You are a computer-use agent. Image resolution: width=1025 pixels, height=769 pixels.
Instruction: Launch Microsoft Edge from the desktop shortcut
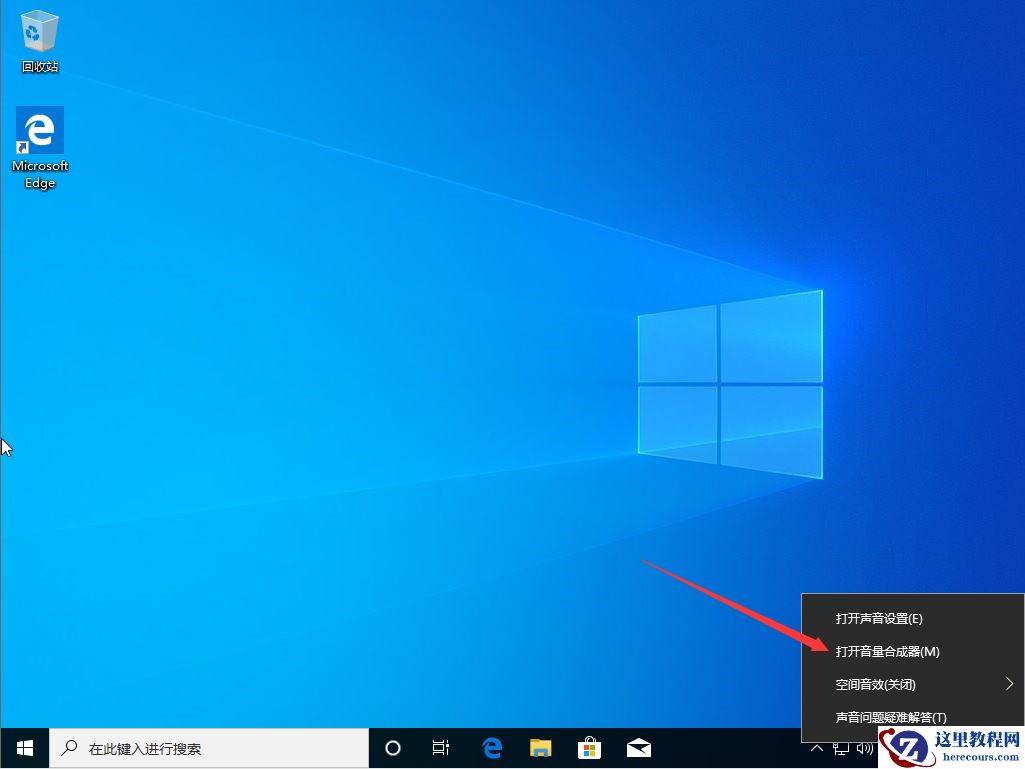click(x=39, y=132)
